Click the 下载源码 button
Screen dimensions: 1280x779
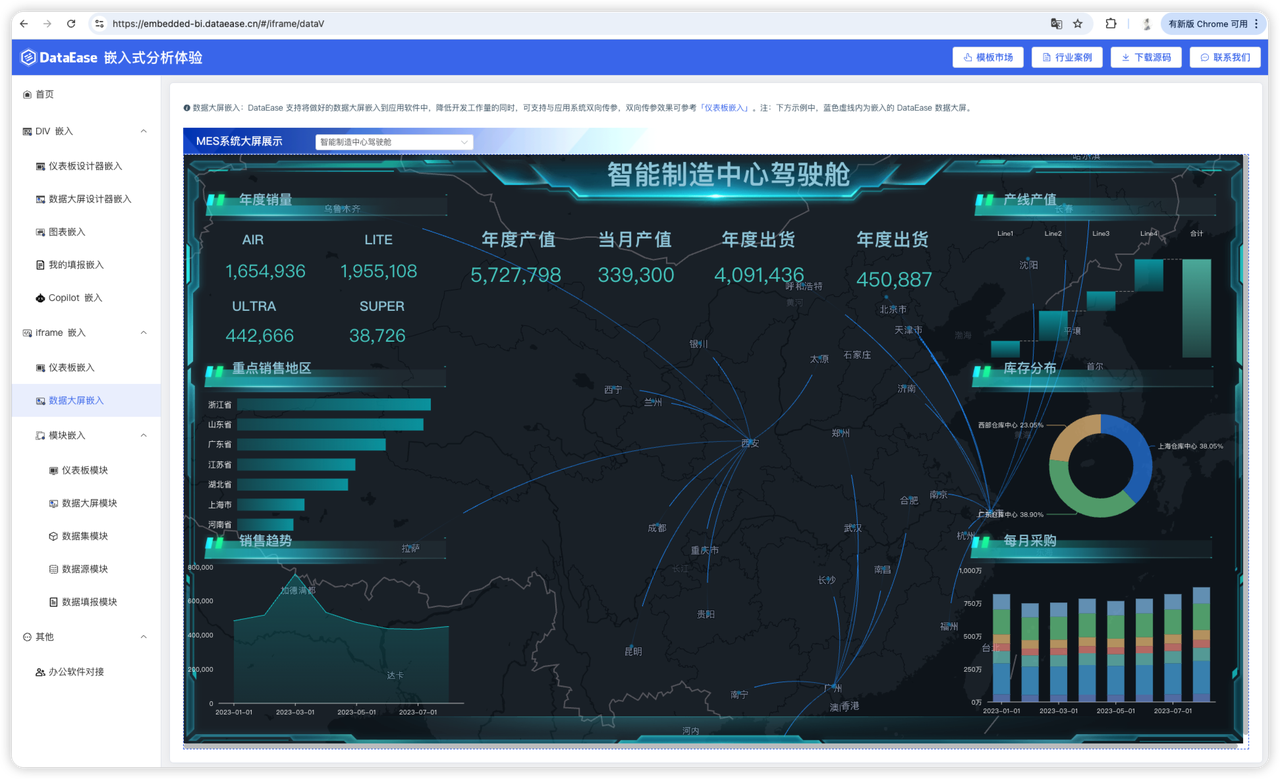(1146, 57)
